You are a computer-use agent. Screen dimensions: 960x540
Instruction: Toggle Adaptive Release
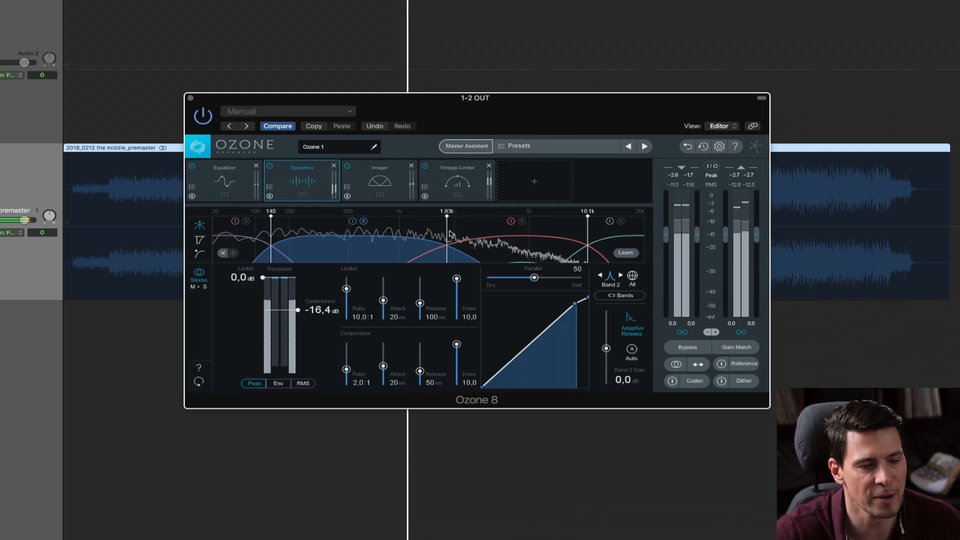click(631, 324)
